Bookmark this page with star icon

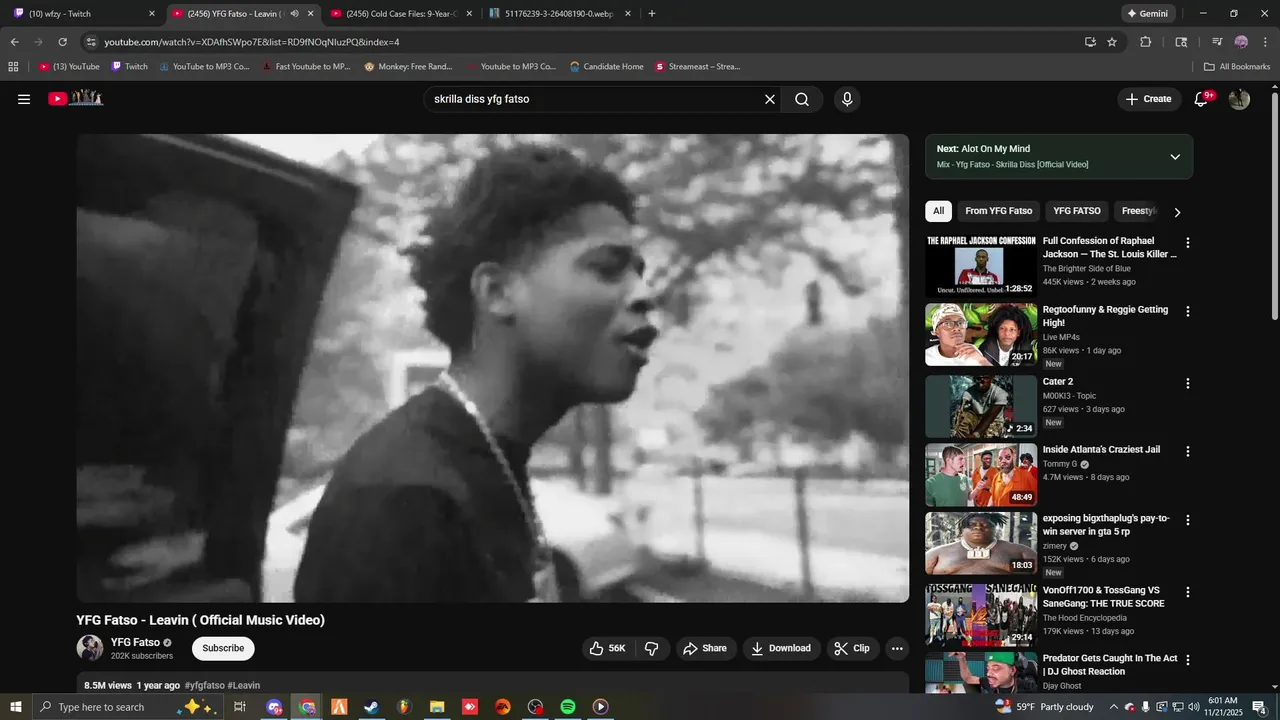click(x=1112, y=42)
